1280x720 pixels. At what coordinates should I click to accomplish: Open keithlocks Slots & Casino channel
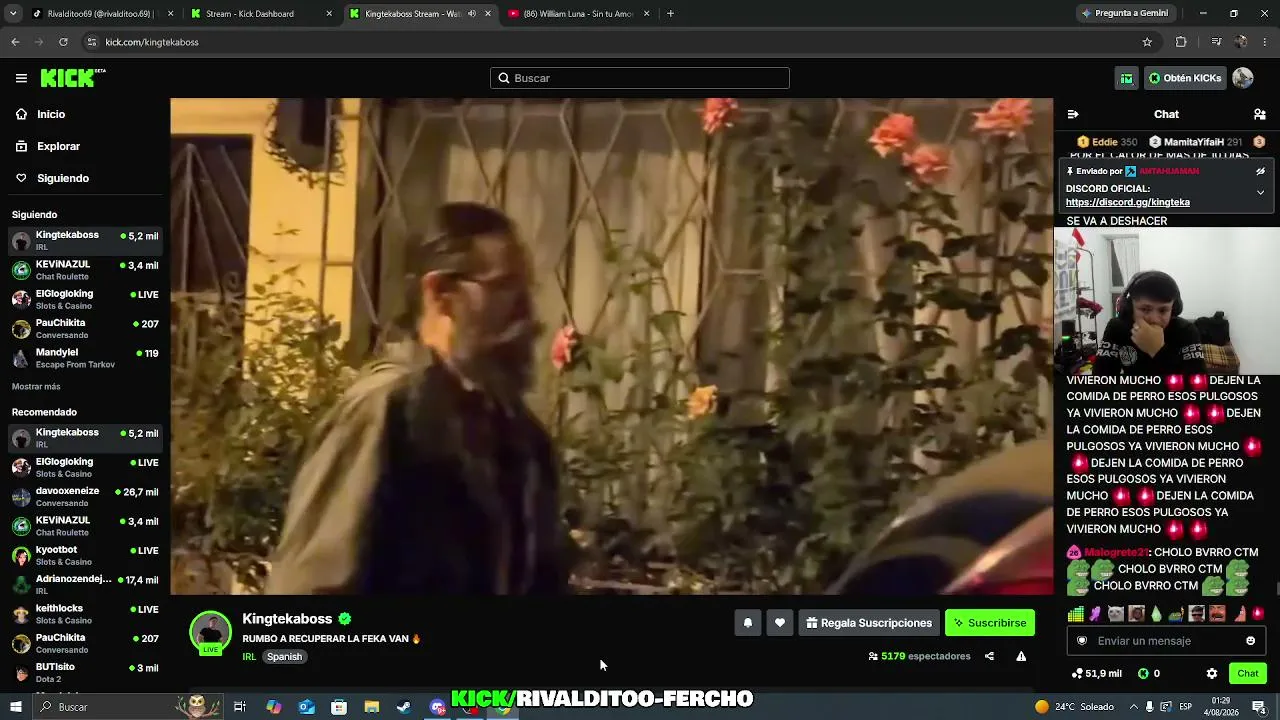pyautogui.click(x=85, y=614)
